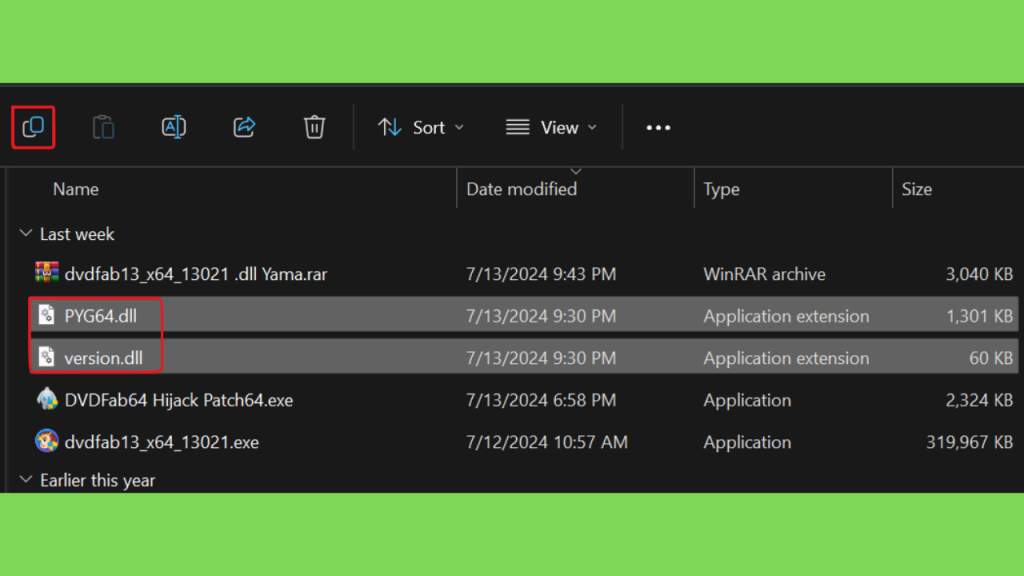This screenshot has width=1024, height=576.
Task: Select file dvdfab13_x64_13021 .dll Yama.rar
Action: [x=196, y=274]
